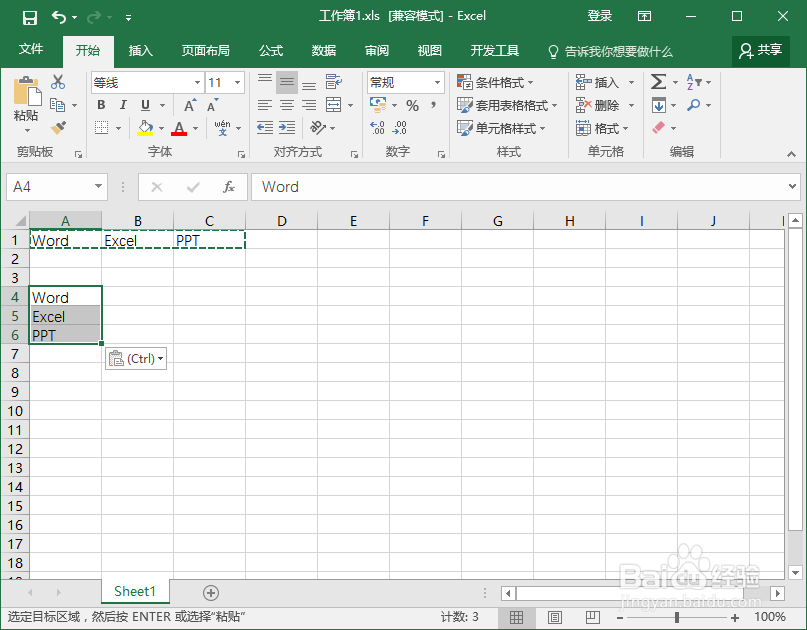
Task: Switch to the 公式 Formulas tab
Action: pyautogui.click(x=271, y=50)
